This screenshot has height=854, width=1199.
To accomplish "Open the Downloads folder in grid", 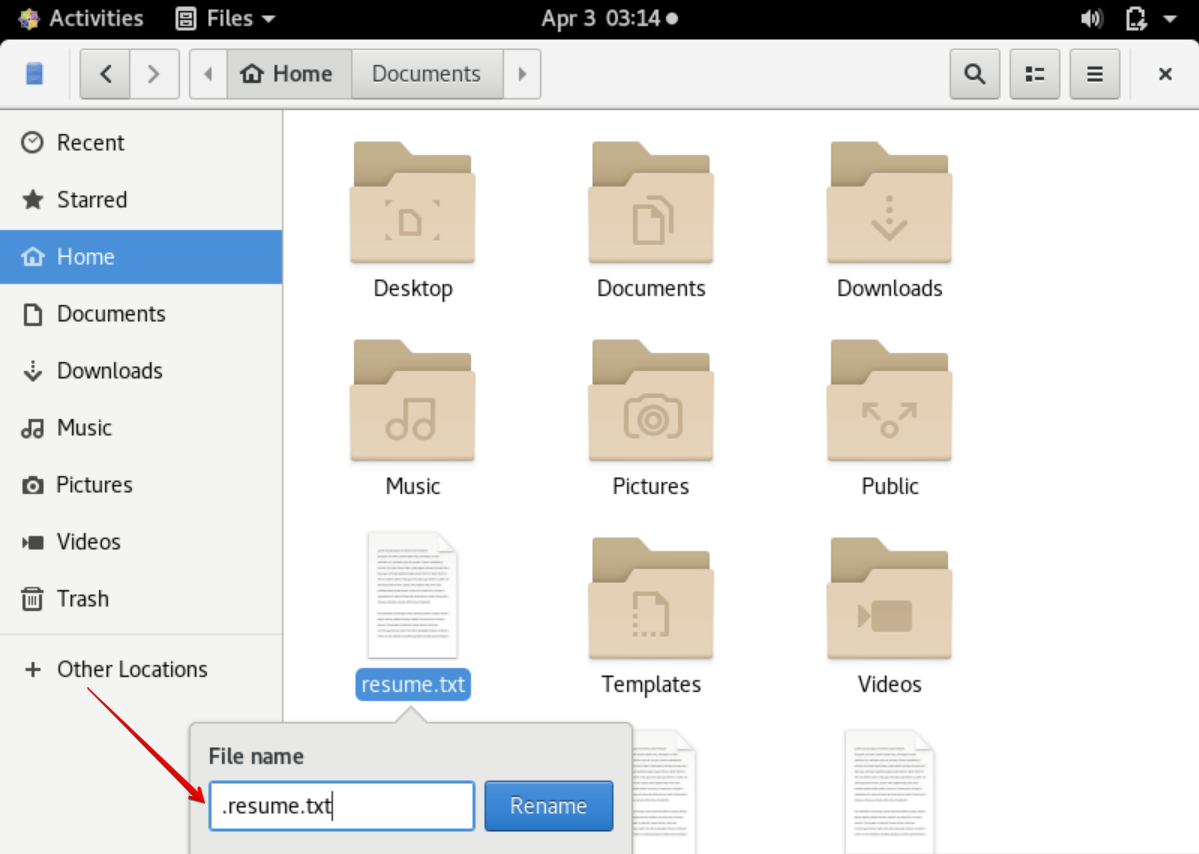I will click(889, 203).
